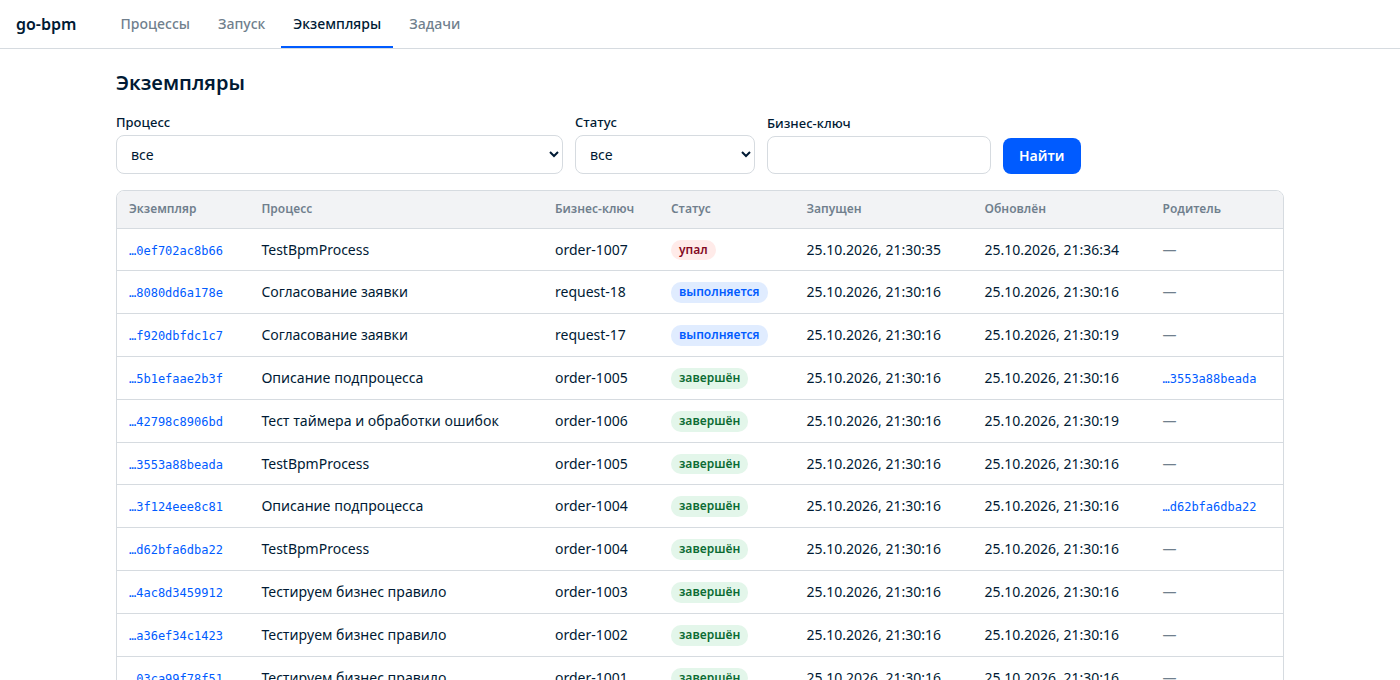1400x680 pixels.
Task: Click the 'выполняется' badge for request-17
Action: 719,335
